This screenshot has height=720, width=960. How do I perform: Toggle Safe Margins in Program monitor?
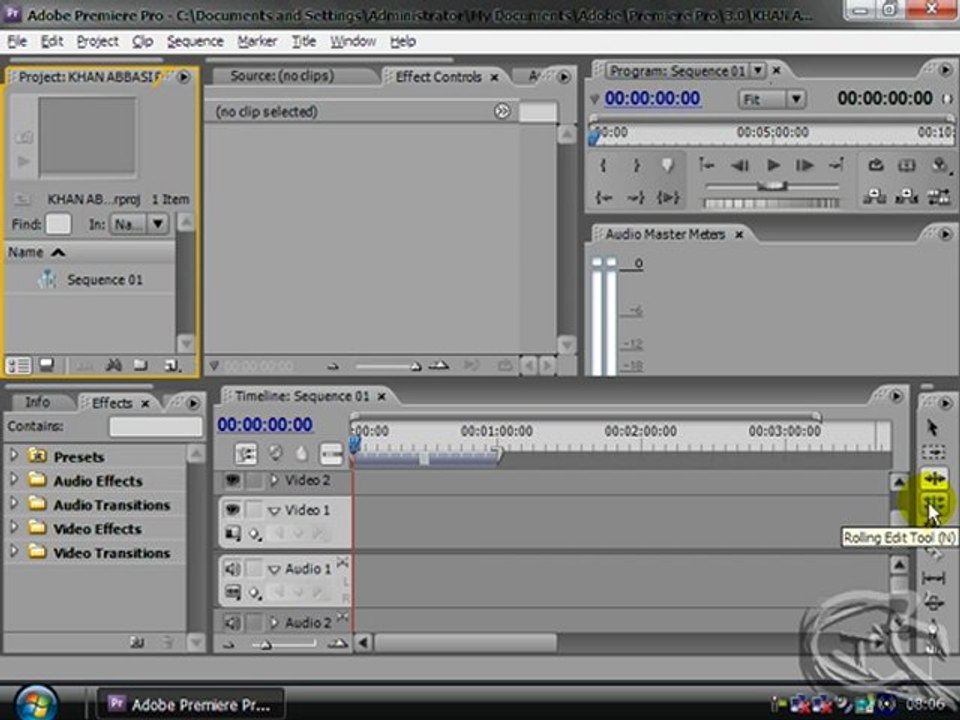pos(907,165)
